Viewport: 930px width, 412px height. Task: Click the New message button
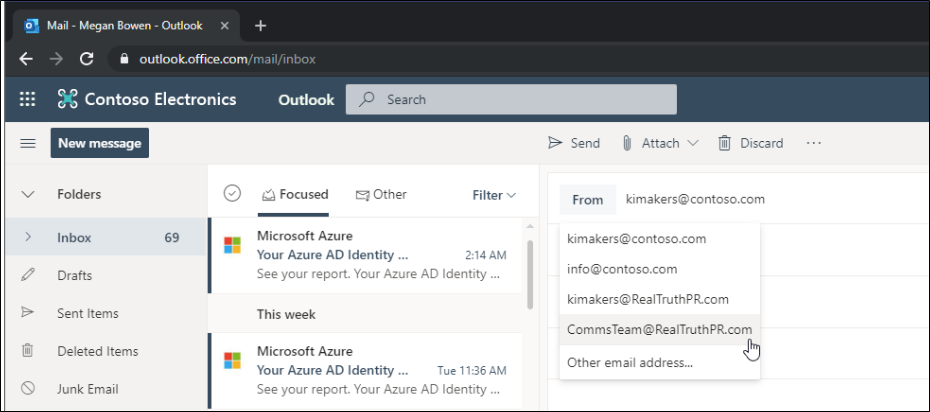coord(100,143)
